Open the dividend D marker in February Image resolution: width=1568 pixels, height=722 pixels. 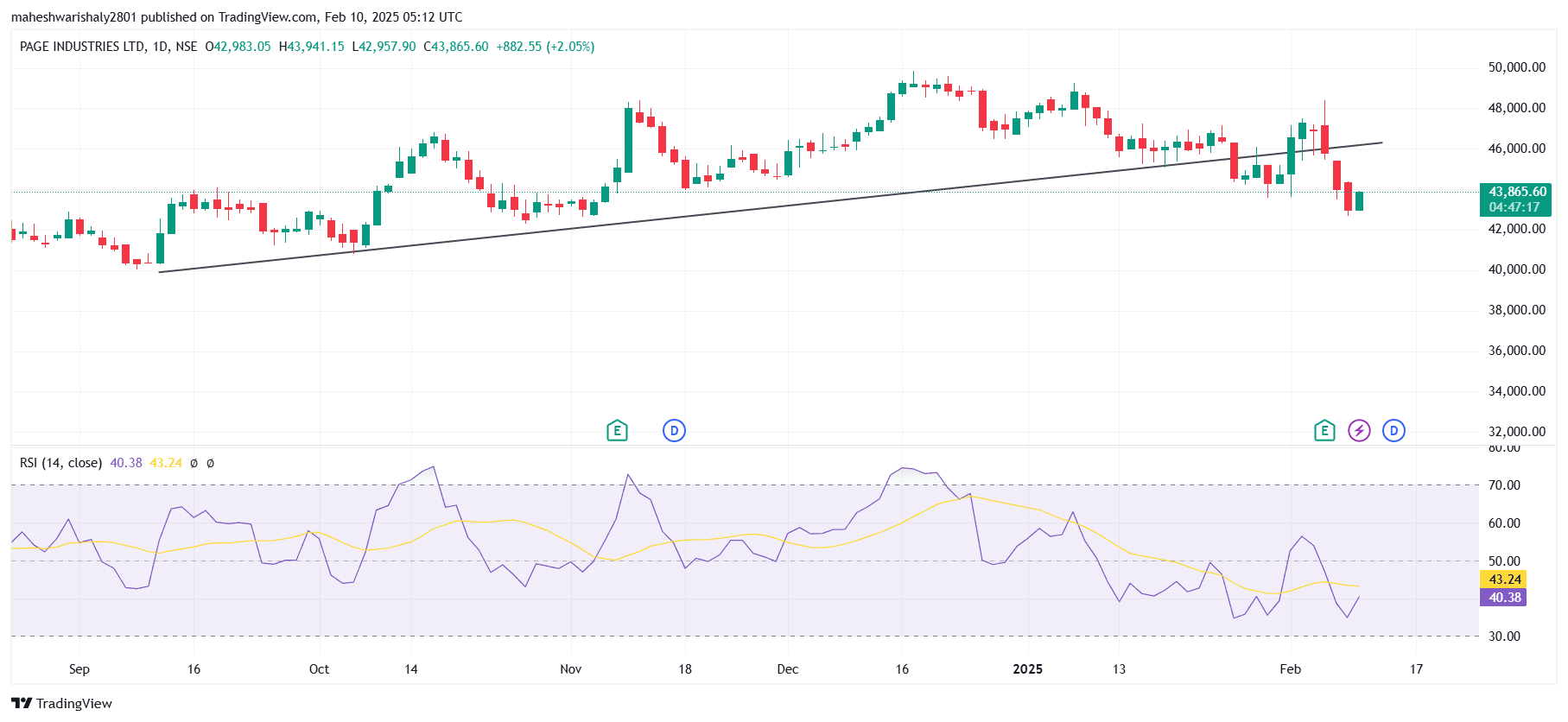1393,430
